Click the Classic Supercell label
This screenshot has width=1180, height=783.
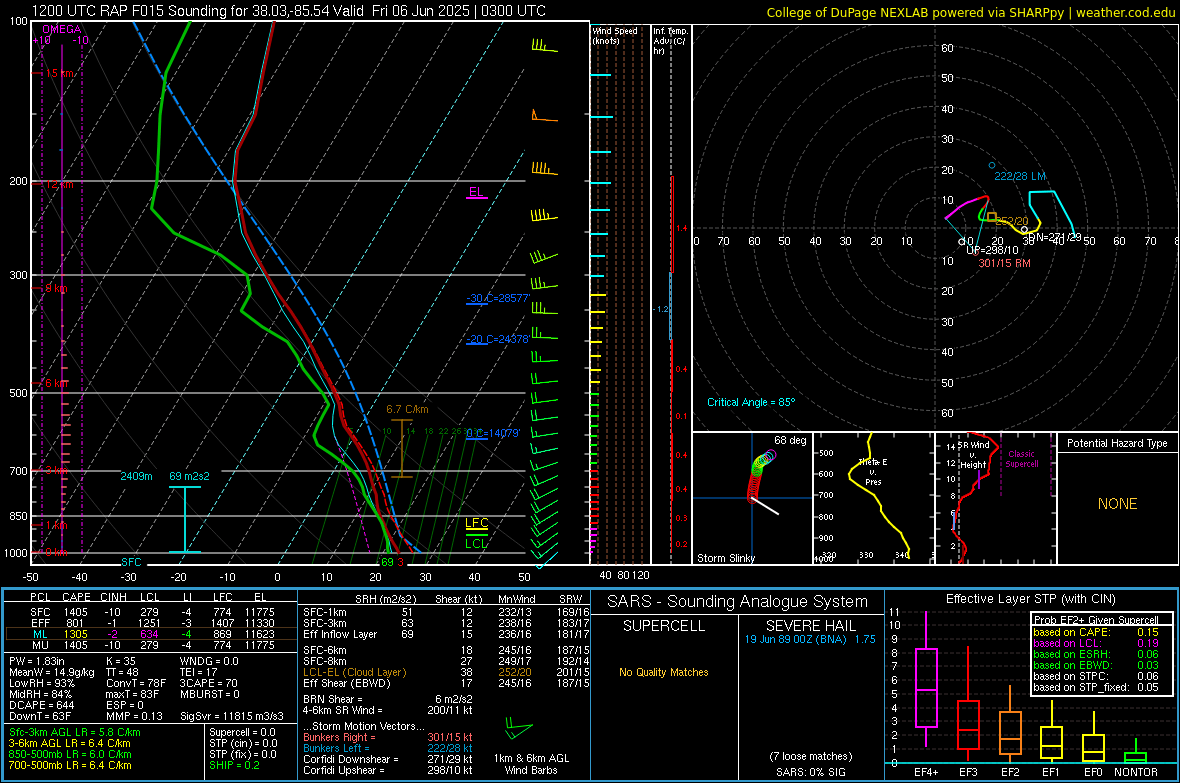point(1022,459)
